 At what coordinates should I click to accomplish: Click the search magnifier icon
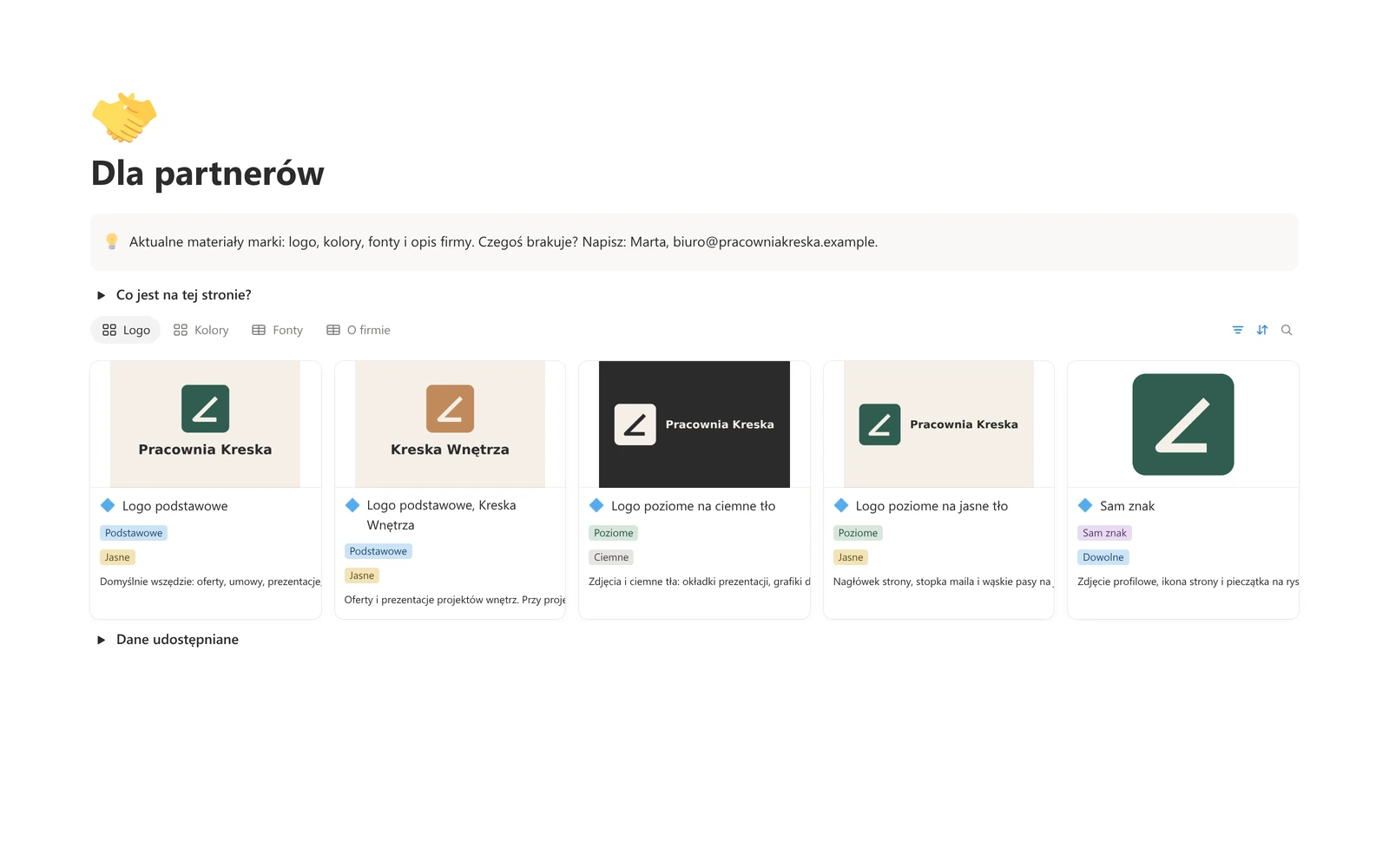1287,330
